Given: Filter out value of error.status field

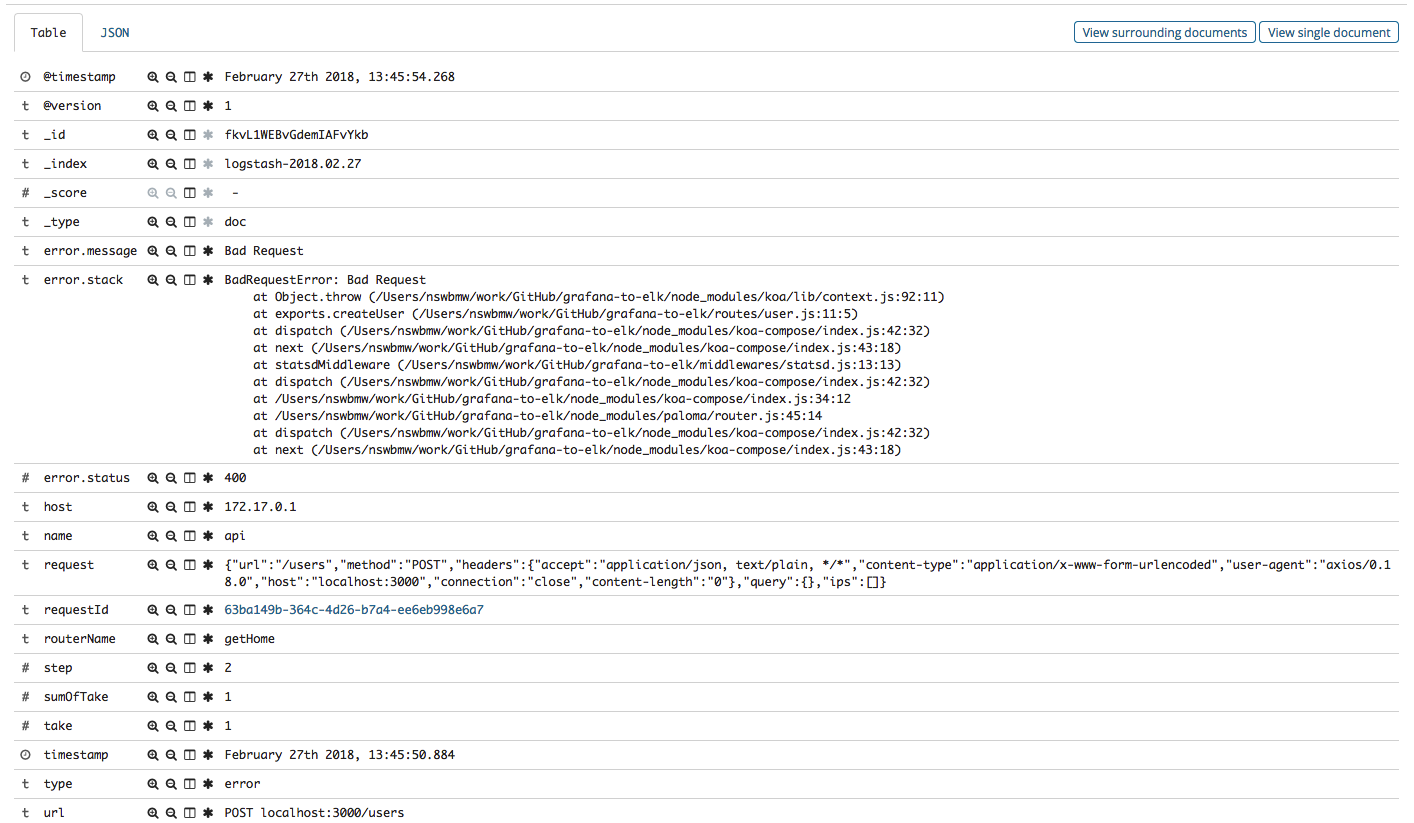Looking at the screenshot, I should point(171,478).
